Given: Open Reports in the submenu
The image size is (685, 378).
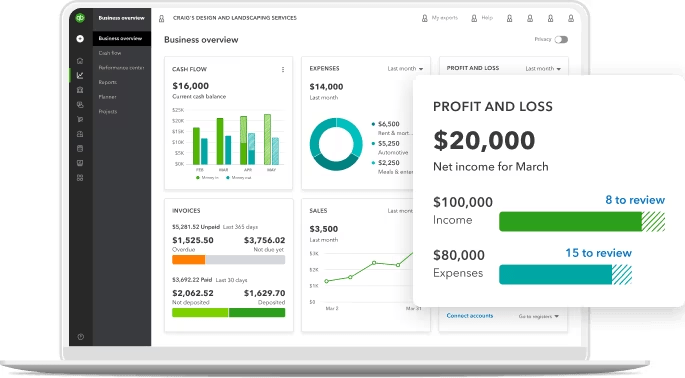Looking at the screenshot, I should [107, 82].
